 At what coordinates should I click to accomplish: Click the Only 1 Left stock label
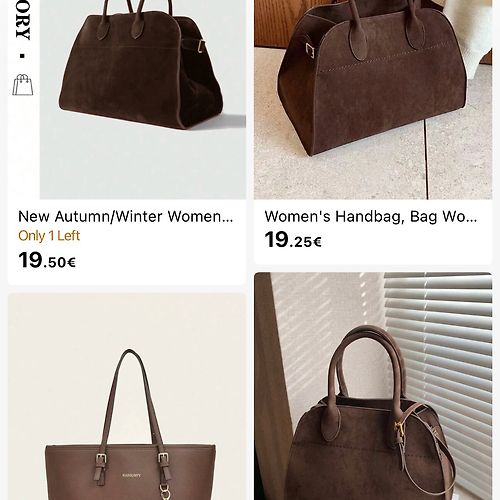49,236
